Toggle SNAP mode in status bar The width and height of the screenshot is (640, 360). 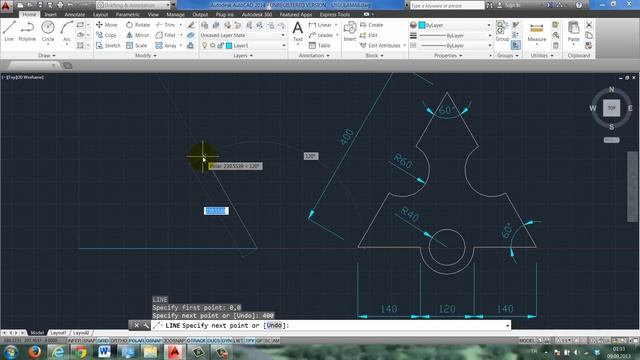coord(89,340)
